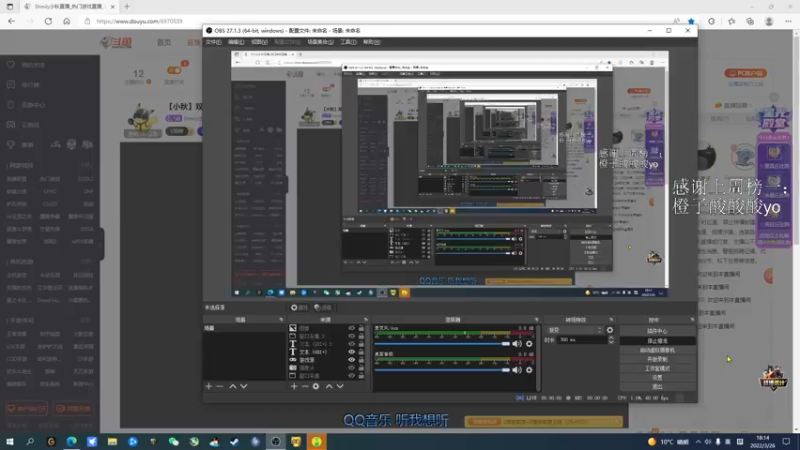Screen dimensions: 800x450
Task: Lock the Text (GDI+) source row
Action: coord(361,352)
